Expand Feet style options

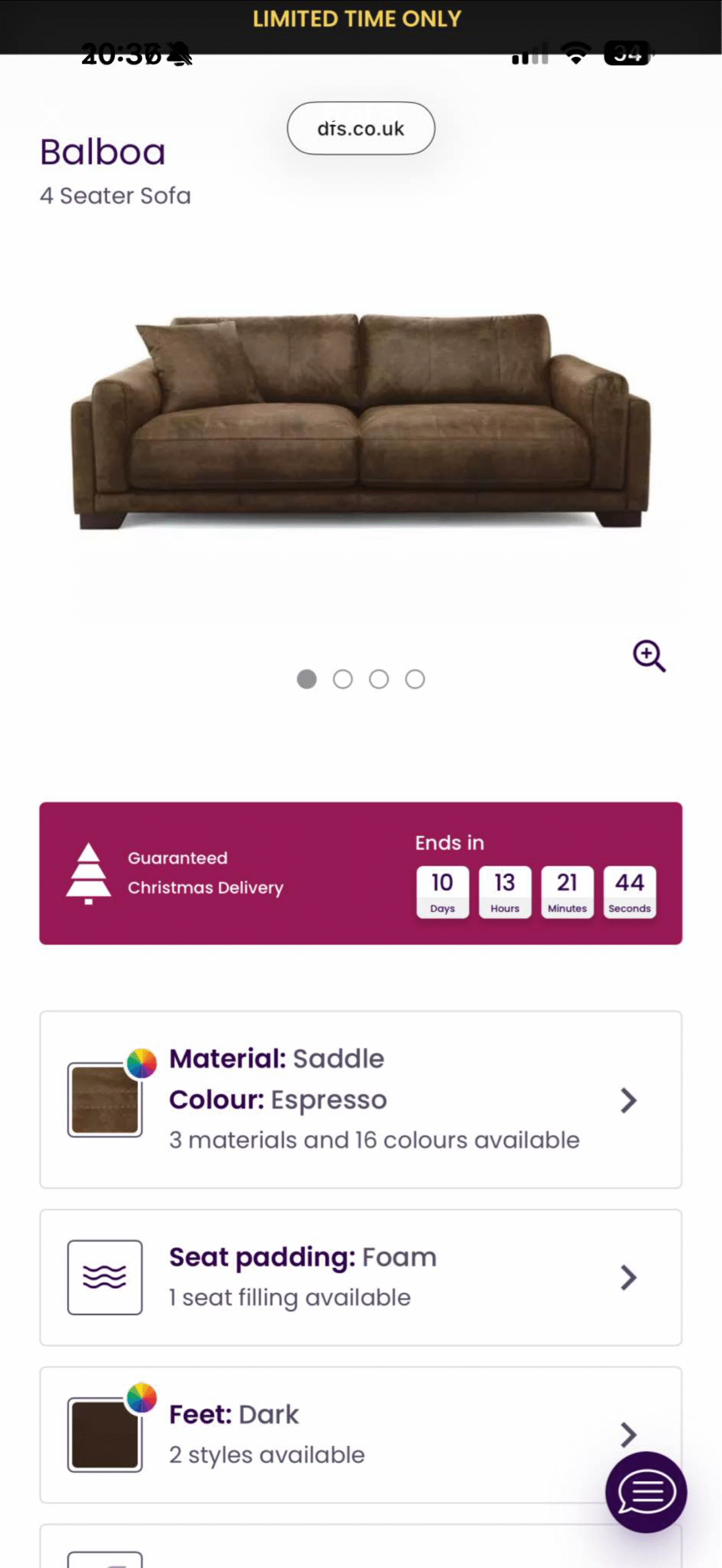(629, 1433)
